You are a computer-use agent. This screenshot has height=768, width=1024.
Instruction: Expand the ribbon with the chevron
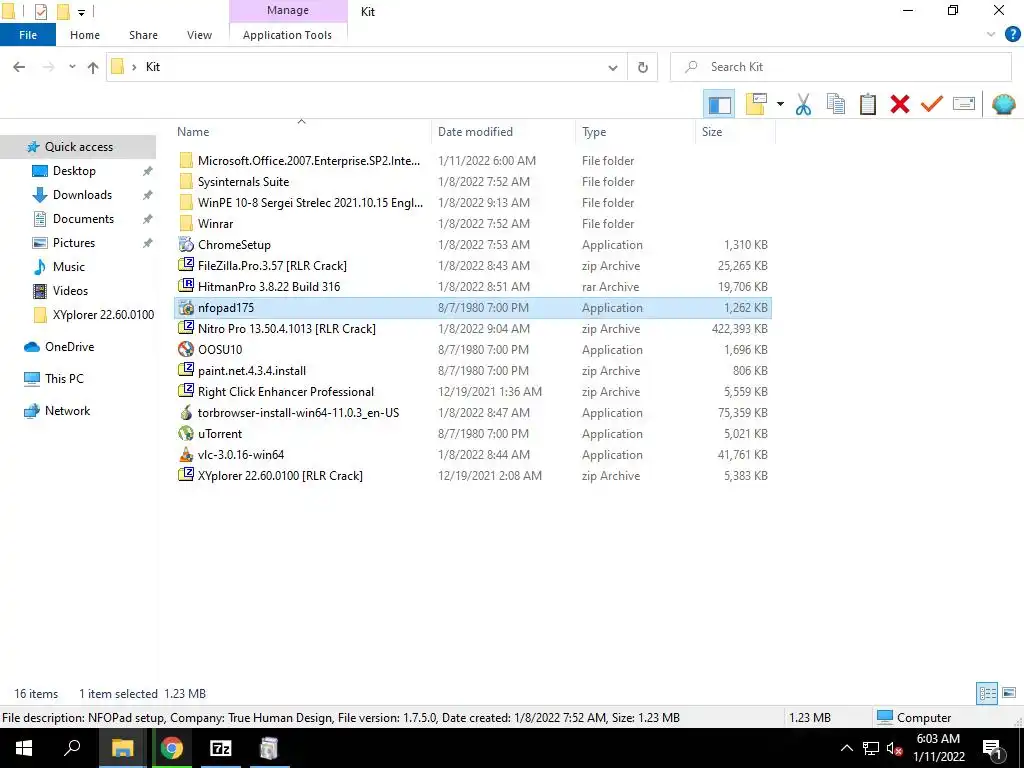(x=991, y=35)
